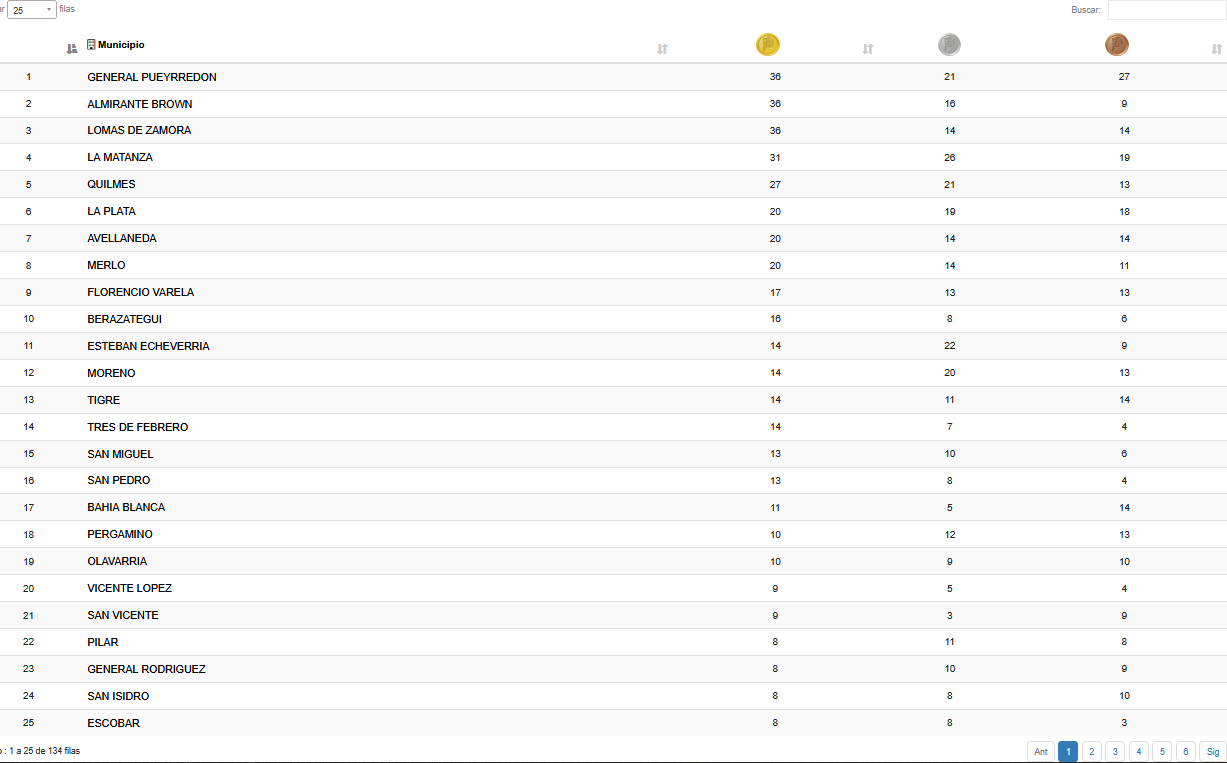
Task: Click sort arrows at far right of header
Action: pos(1216,49)
